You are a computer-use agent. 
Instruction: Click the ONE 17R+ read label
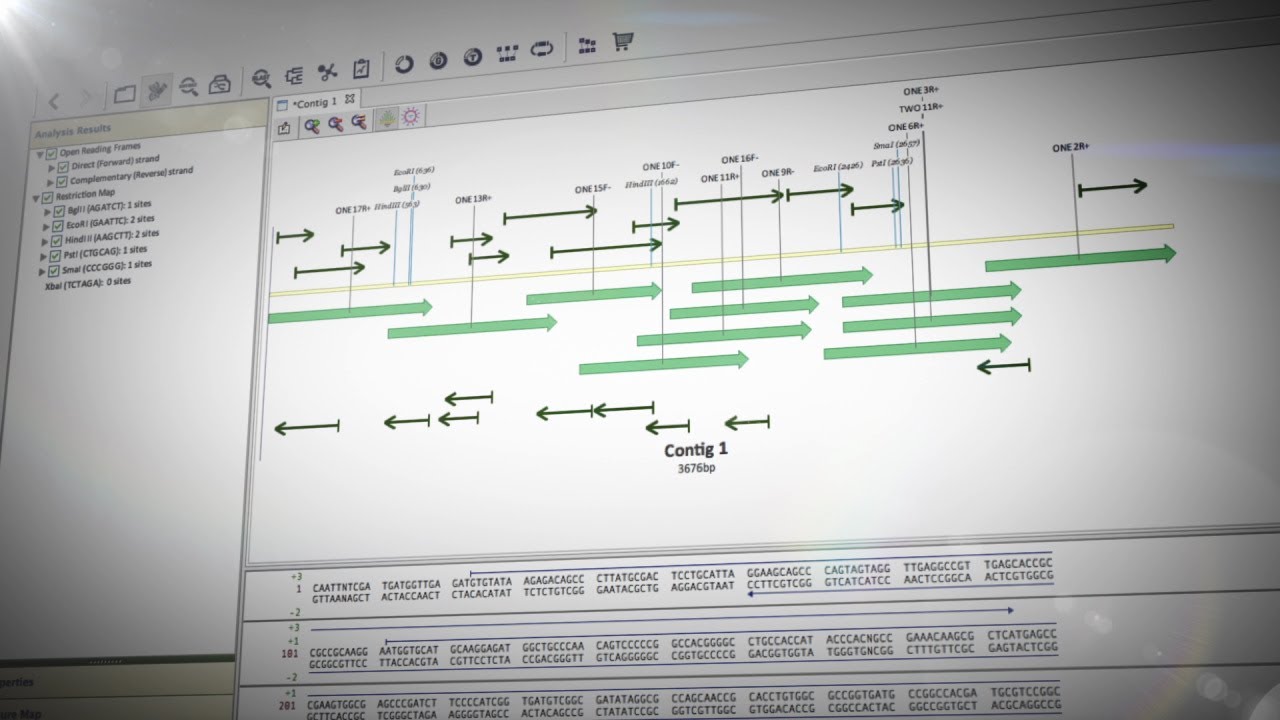353,209
